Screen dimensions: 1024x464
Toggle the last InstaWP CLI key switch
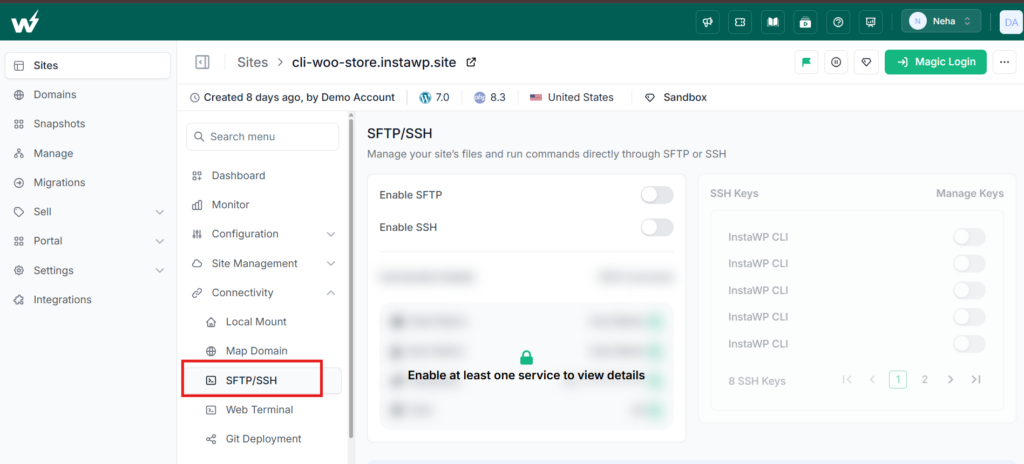[x=969, y=344]
